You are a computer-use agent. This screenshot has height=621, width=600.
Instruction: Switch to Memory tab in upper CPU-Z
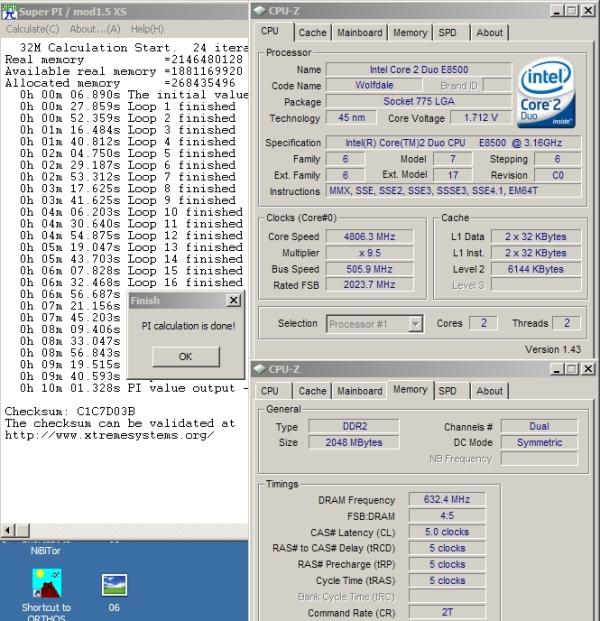click(410, 32)
